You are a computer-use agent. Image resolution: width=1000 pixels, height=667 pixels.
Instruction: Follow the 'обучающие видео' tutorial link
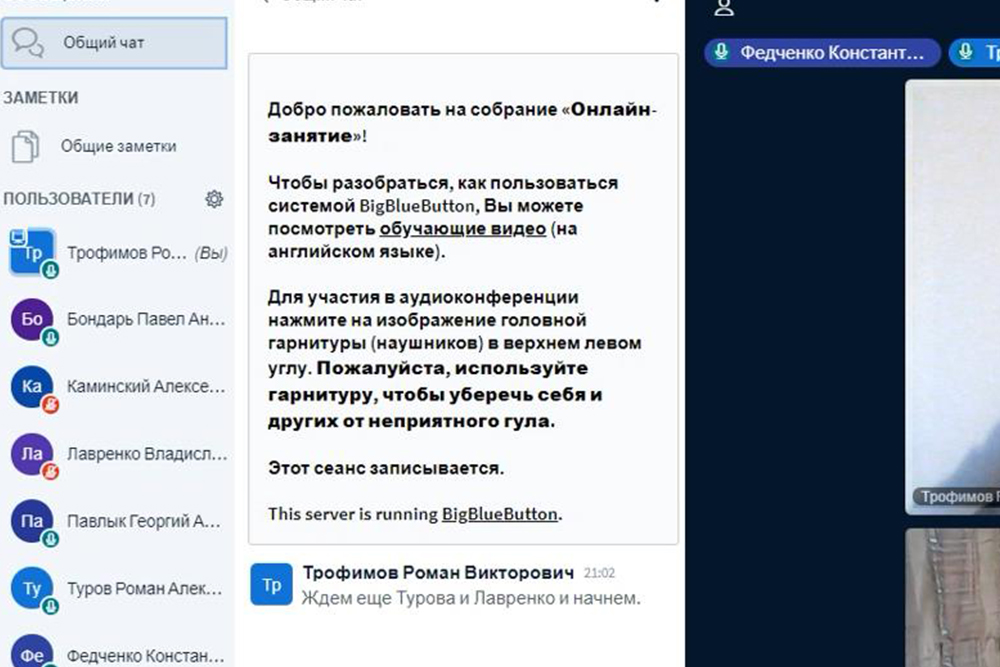point(462,229)
